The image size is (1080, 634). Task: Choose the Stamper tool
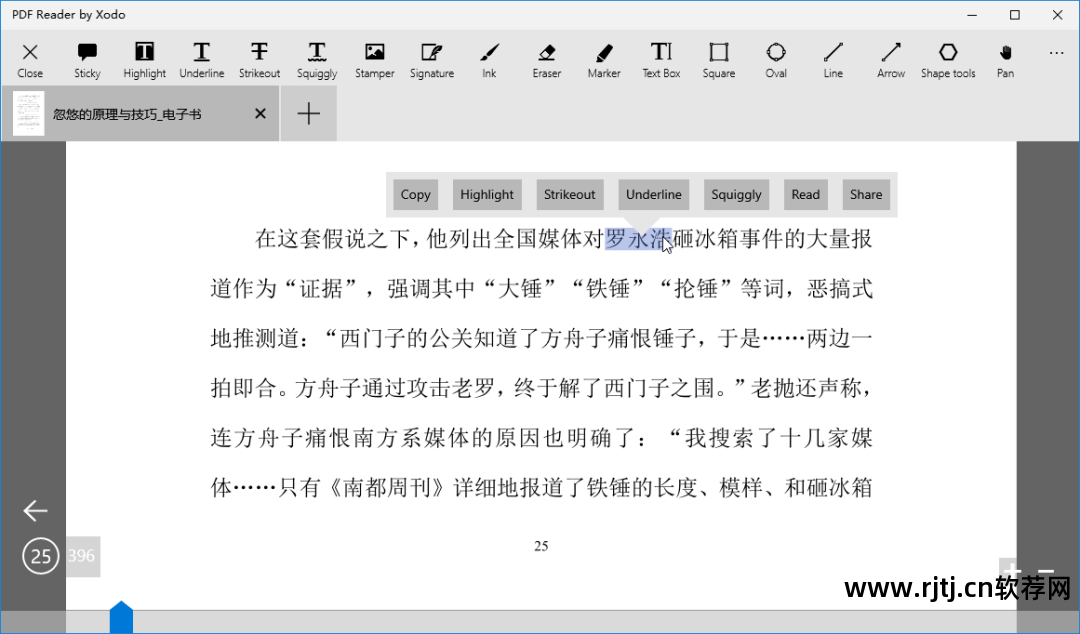pos(375,61)
